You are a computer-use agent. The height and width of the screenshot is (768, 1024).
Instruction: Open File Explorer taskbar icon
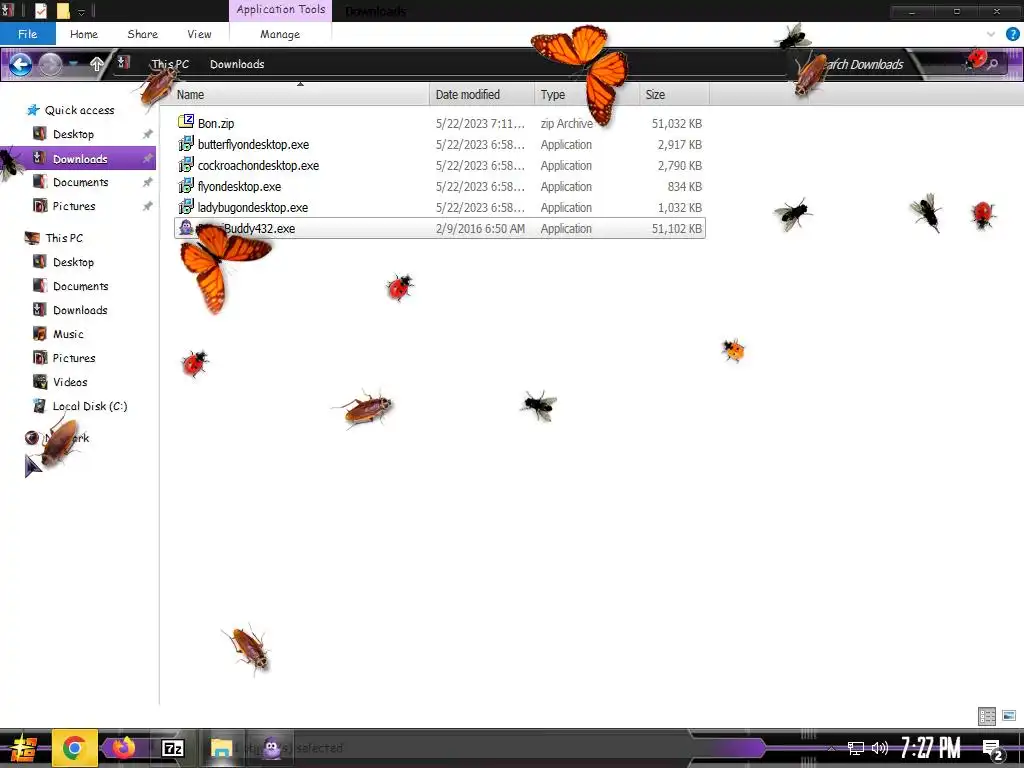coord(221,748)
